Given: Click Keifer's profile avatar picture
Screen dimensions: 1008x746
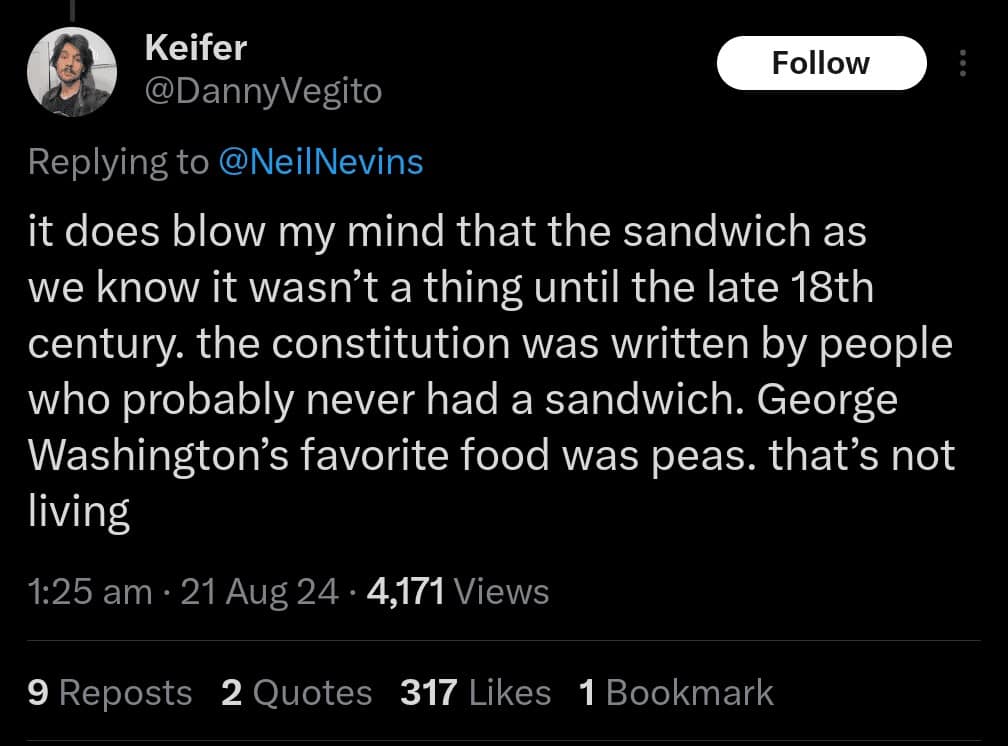Looking at the screenshot, I should 72,71.
